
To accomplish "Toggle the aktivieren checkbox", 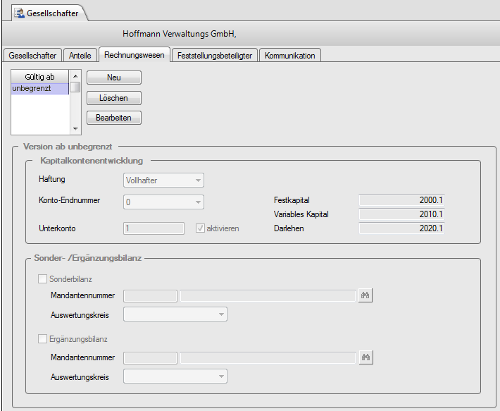I will tap(200, 228).
